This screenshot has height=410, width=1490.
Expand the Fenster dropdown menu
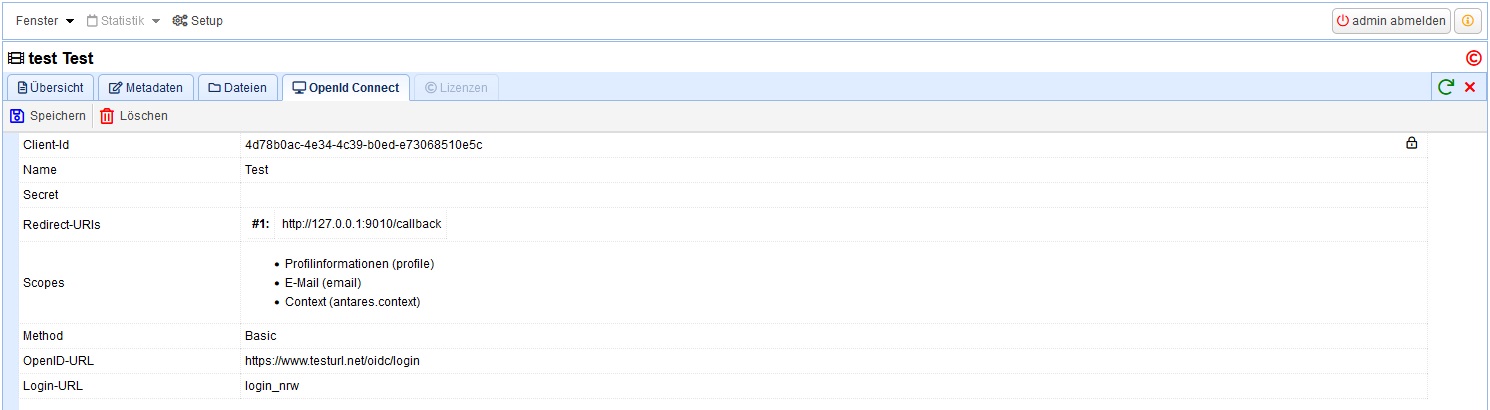point(45,21)
